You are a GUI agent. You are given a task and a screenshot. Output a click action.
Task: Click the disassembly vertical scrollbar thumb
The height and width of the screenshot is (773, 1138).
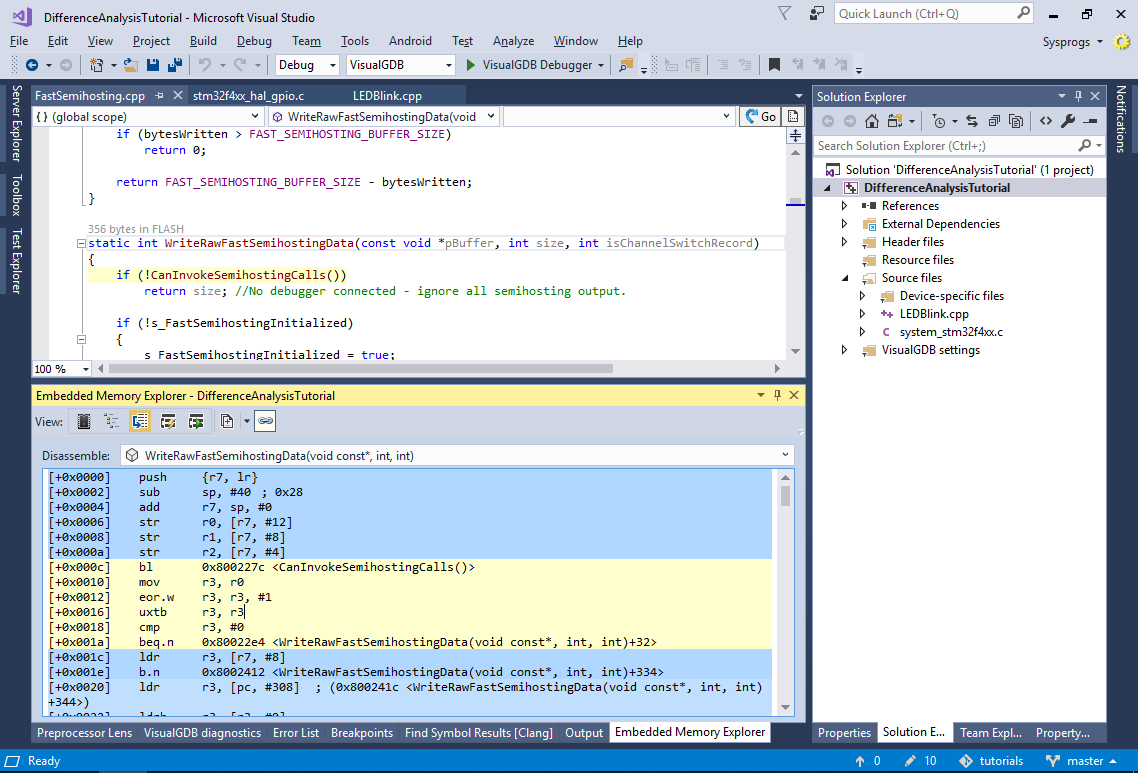click(785, 496)
